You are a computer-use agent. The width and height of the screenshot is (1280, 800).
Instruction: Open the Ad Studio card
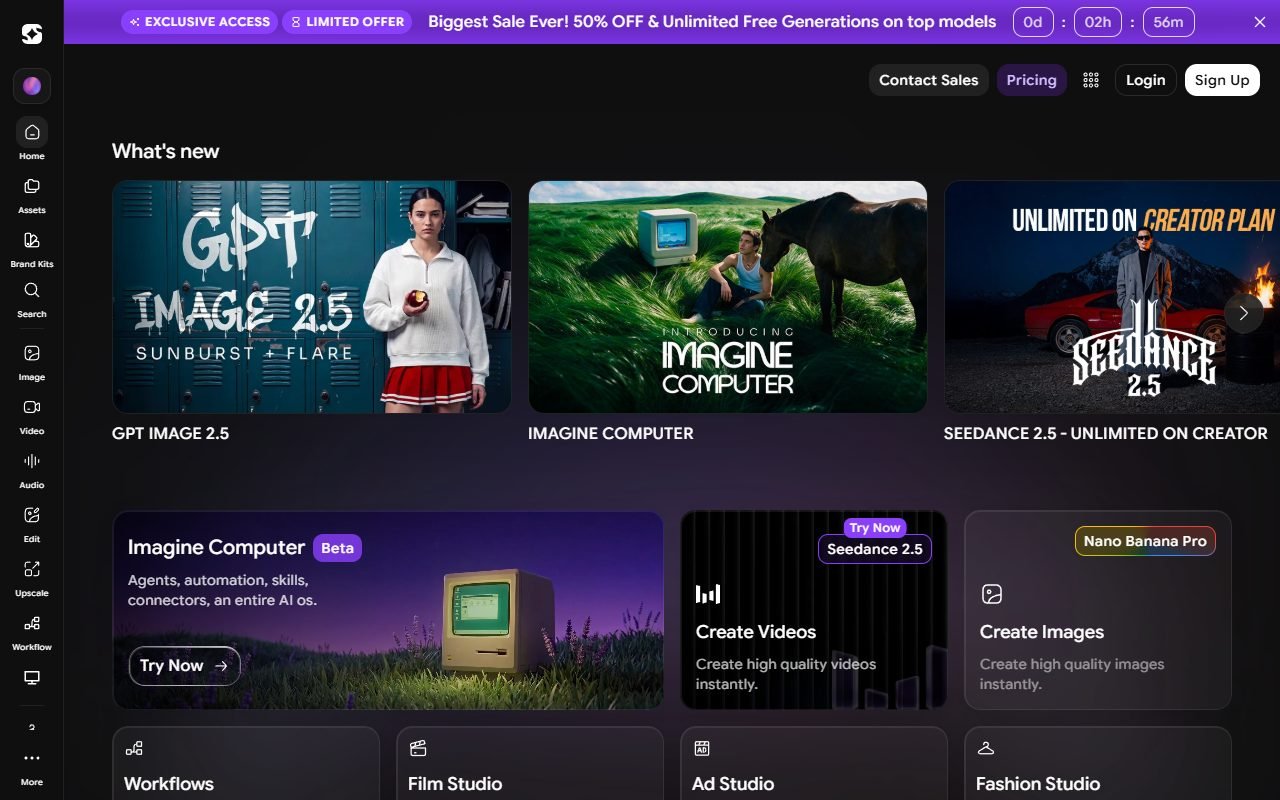814,763
